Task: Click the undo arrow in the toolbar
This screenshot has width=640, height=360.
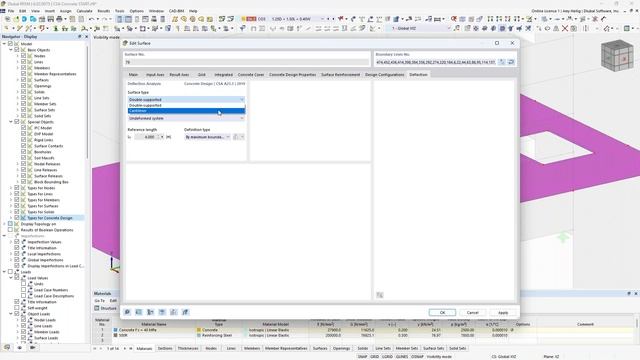Action: [91, 19]
